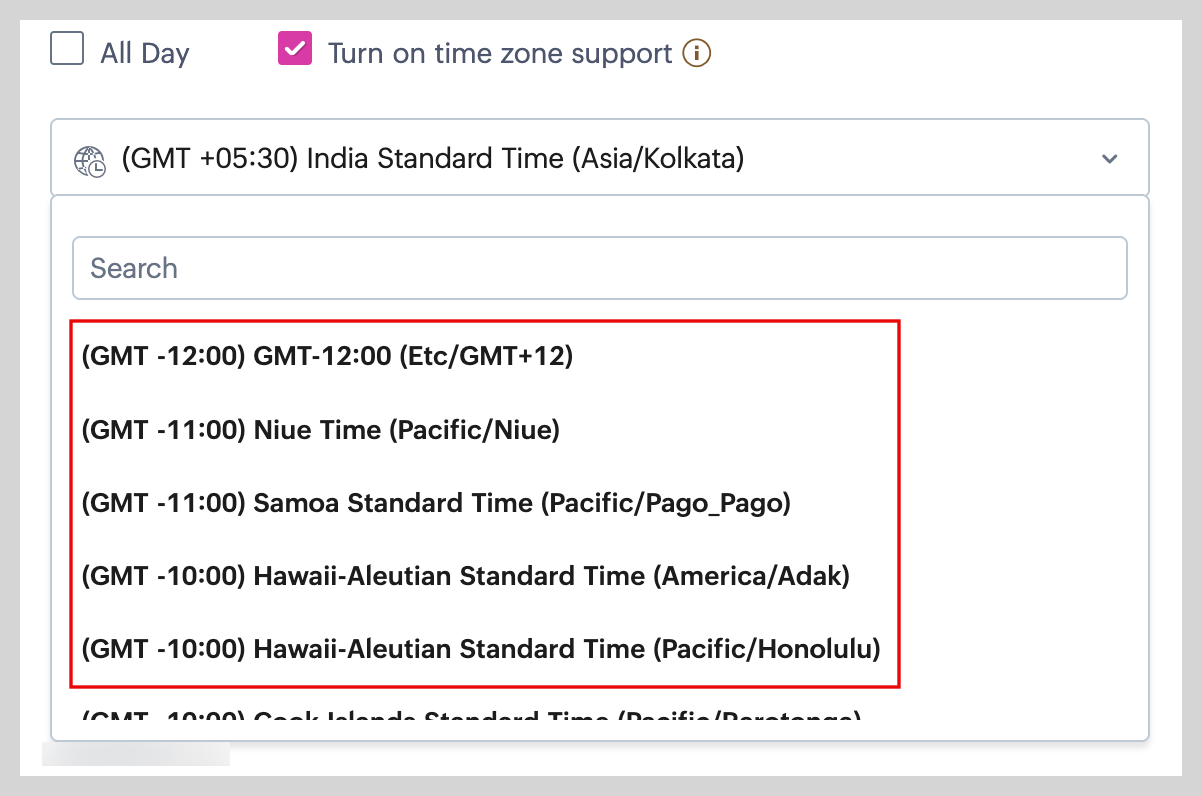Focus the time zone Search field
The width and height of the screenshot is (1202, 796).
coord(599,268)
